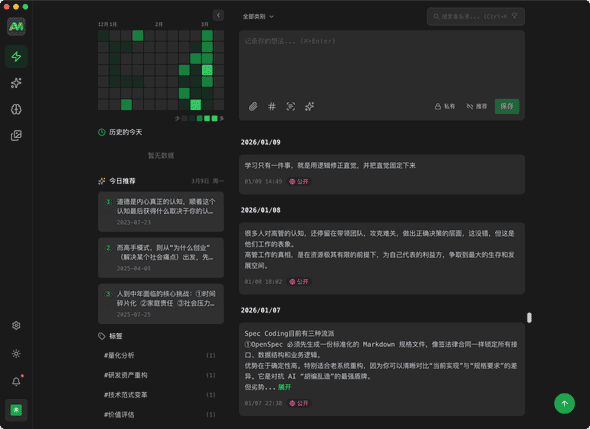The width and height of the screenshot is (590, 429).
Task: Click the green 保存 save button
Action: (507, 106)
